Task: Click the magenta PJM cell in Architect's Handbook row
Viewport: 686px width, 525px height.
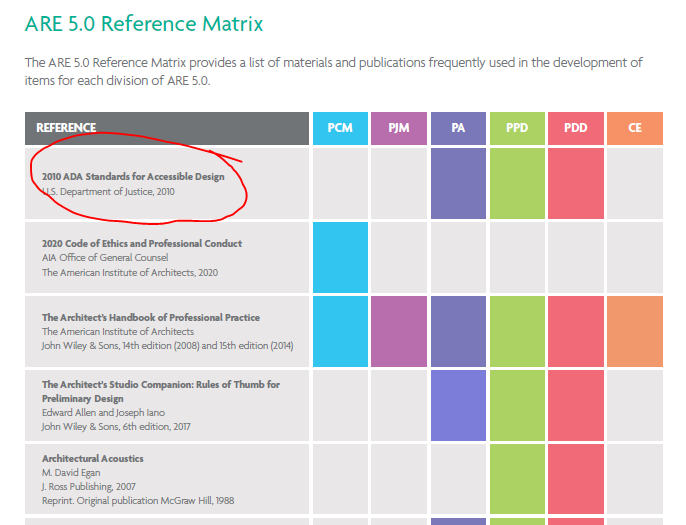Action: point(399,331)
